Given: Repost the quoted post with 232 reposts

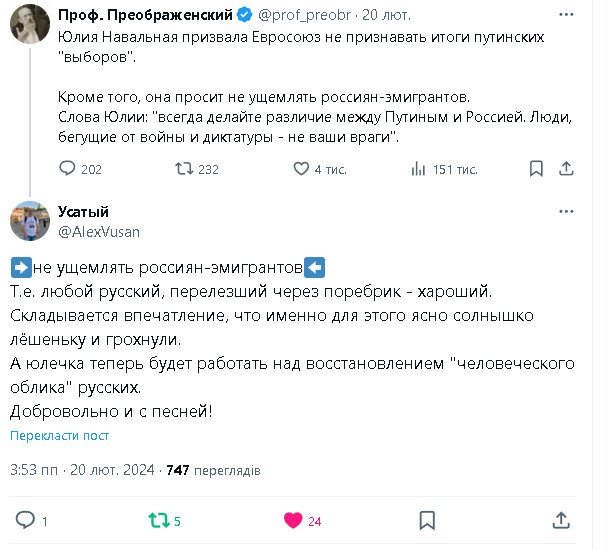Looking at the screenshot, I should pos(184,169).
